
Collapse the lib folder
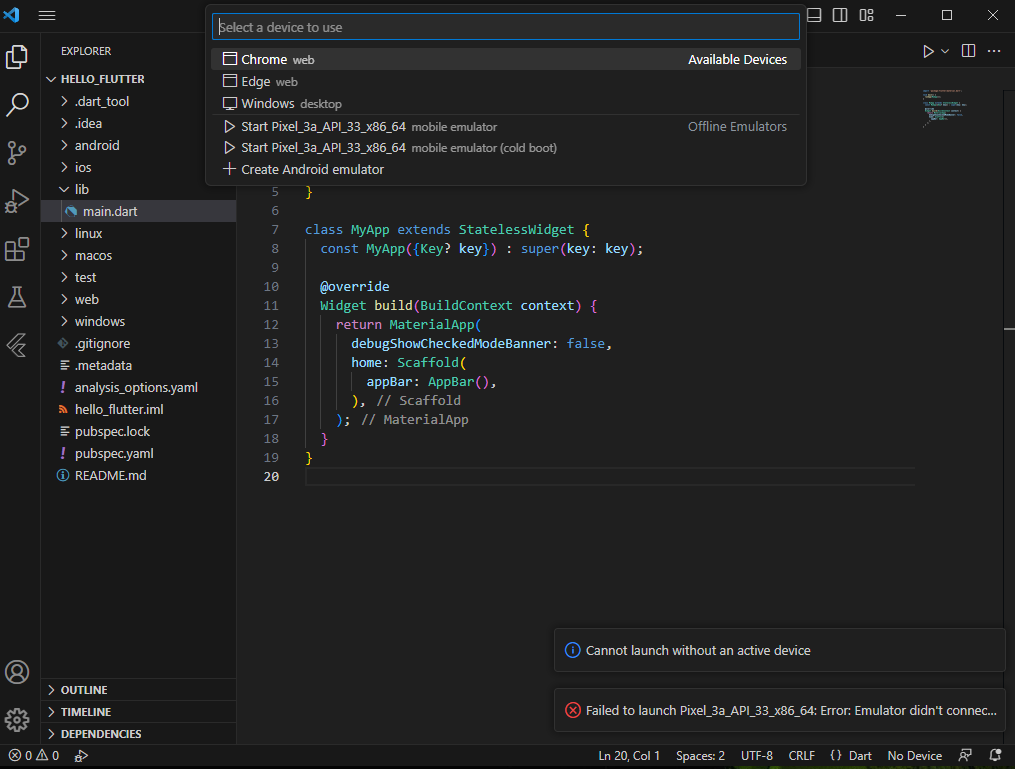(139, 189)
